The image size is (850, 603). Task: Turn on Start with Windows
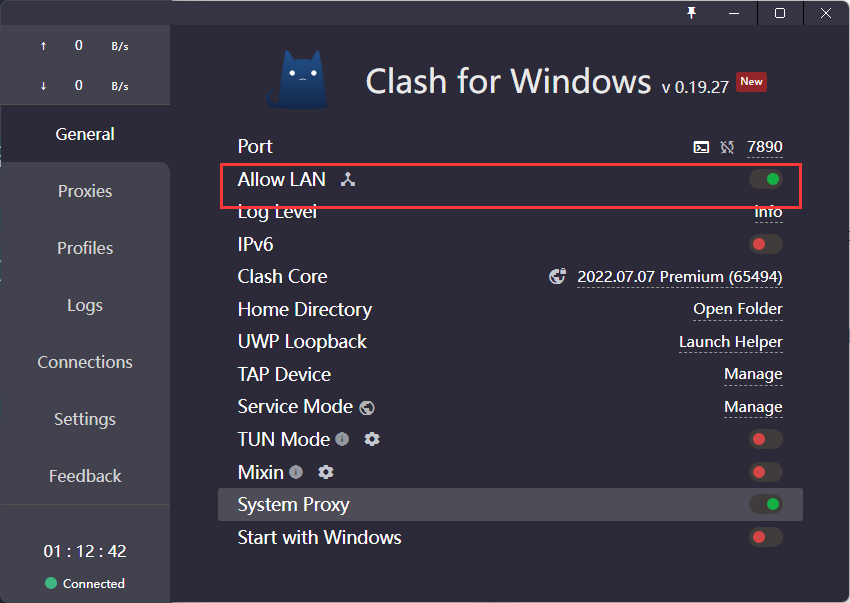(x=766, y=537)
